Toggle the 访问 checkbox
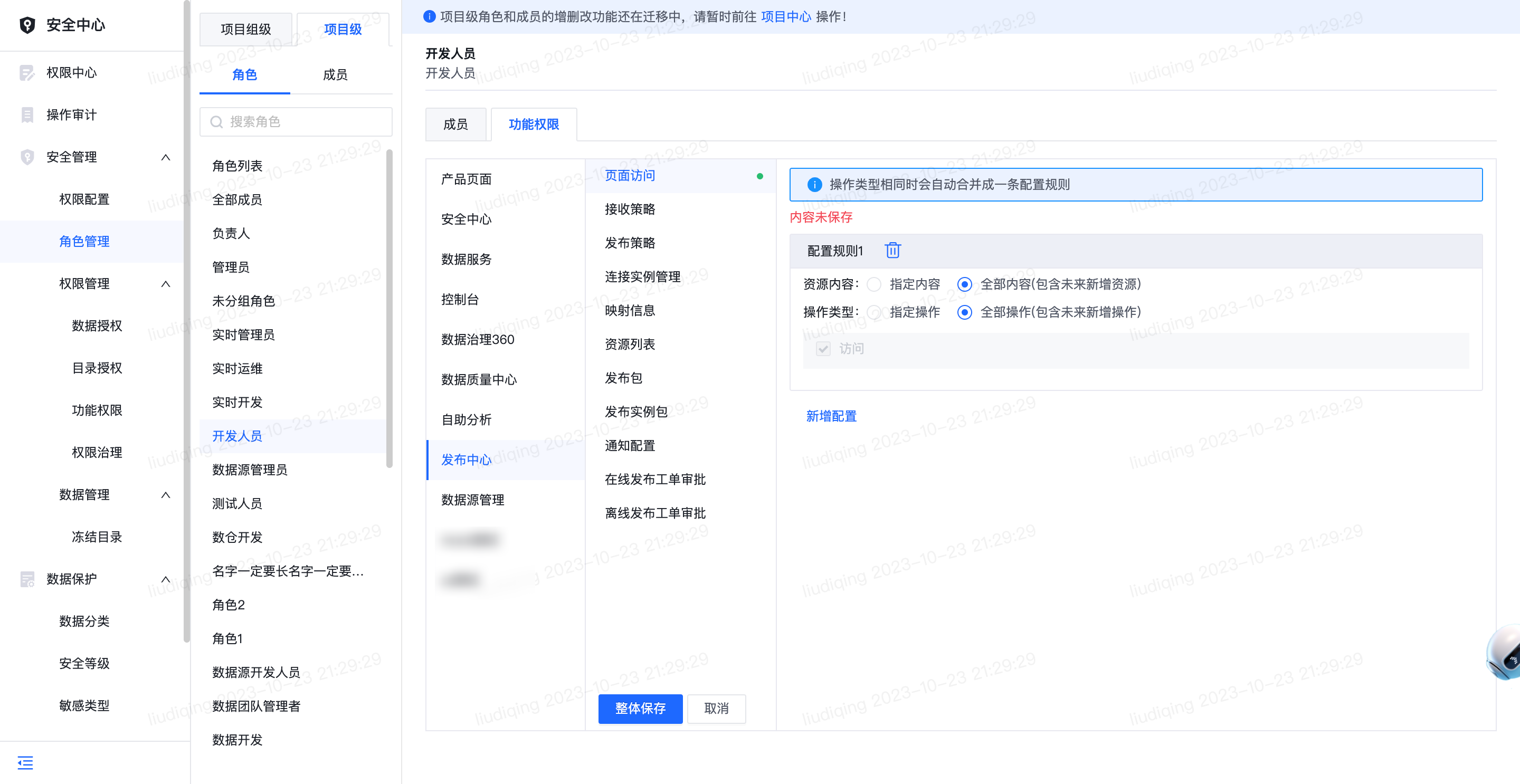Screen dimensions: 1520x784 point(823,349)
